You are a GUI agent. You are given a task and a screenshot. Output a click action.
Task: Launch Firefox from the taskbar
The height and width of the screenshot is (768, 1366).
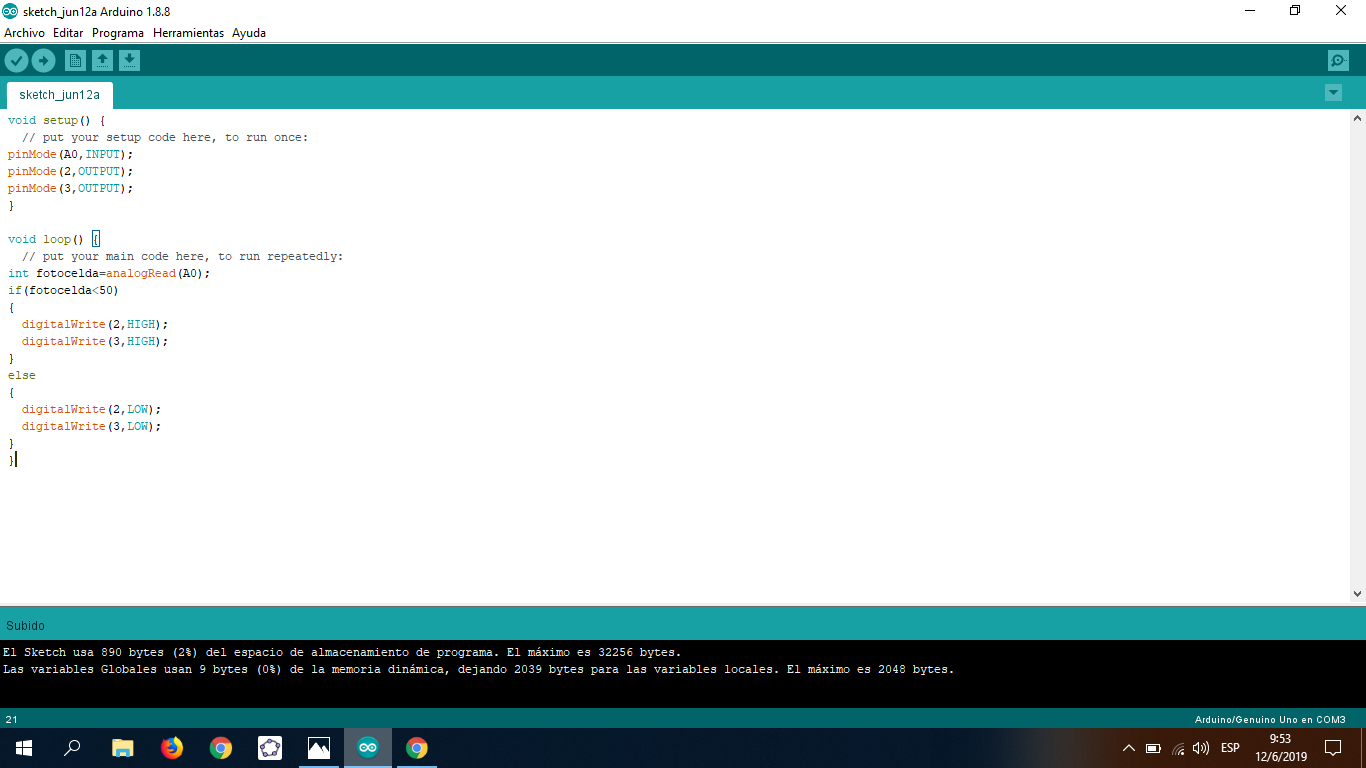coord(172,748)
